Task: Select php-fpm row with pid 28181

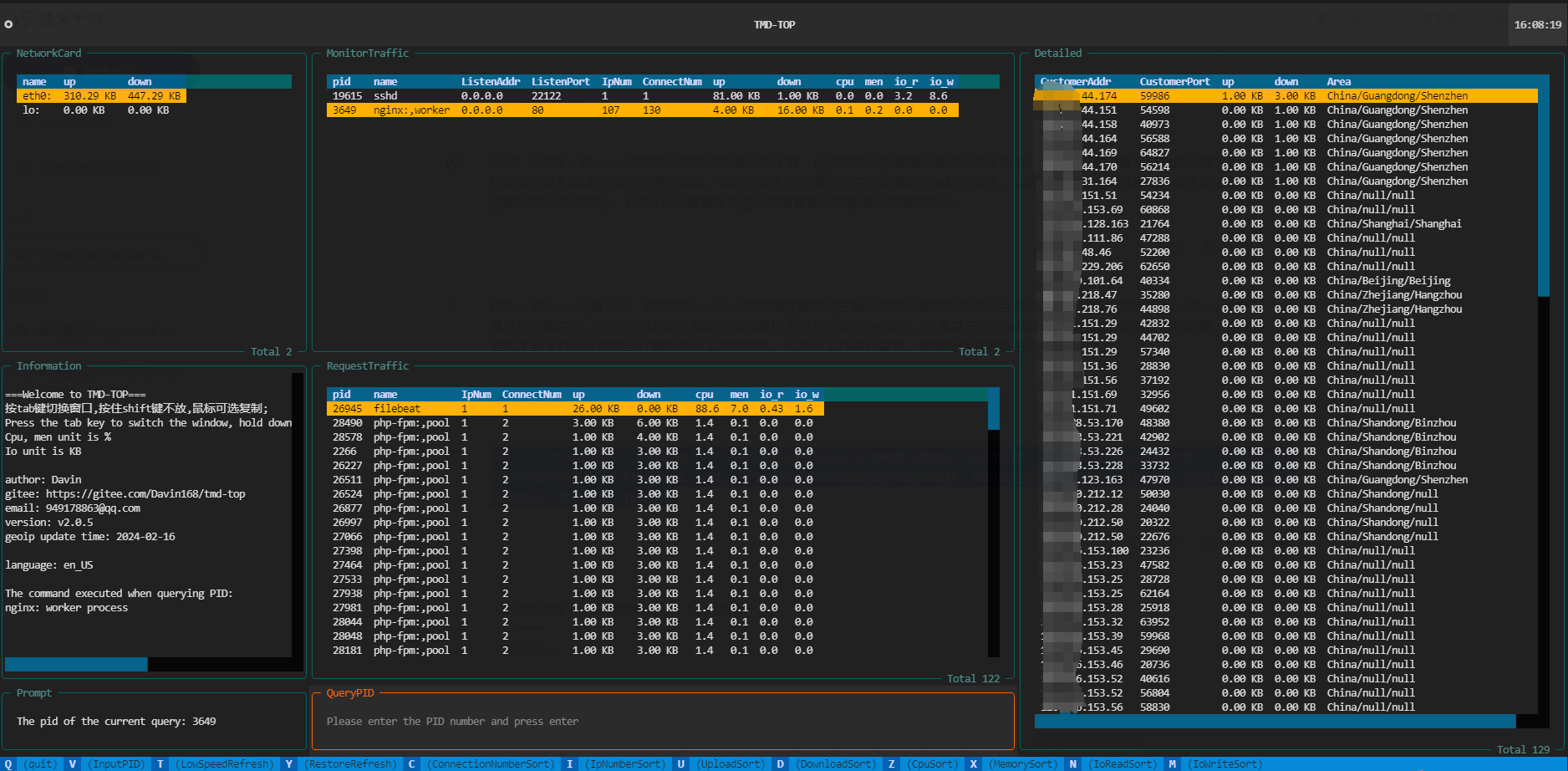Action: click(x=575, y=651)
